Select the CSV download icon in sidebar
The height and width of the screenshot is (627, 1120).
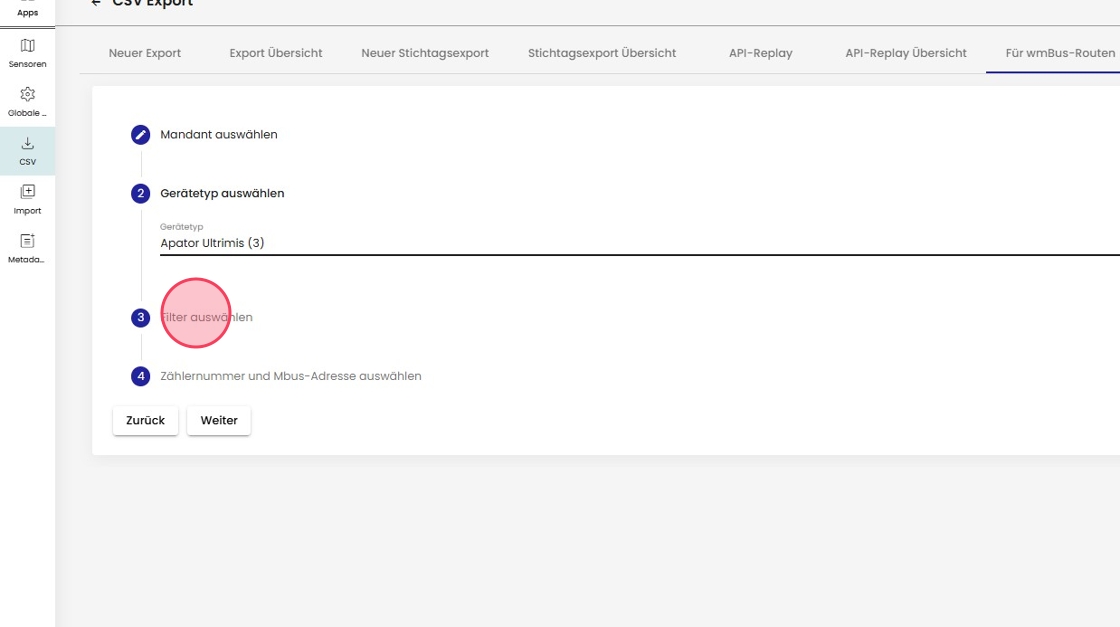point(27,144)
